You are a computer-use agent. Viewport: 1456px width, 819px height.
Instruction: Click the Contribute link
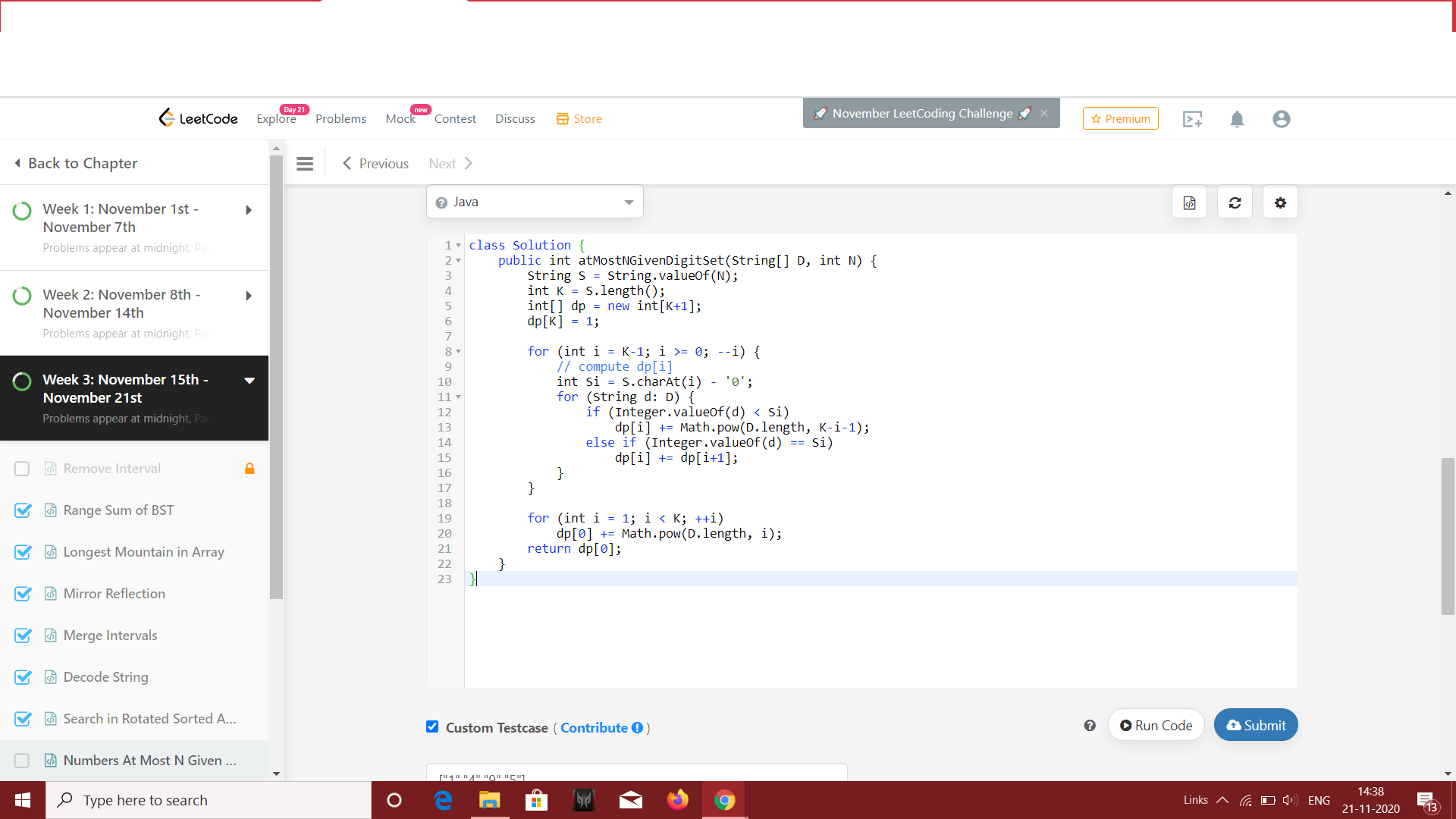tap(595, 727)
